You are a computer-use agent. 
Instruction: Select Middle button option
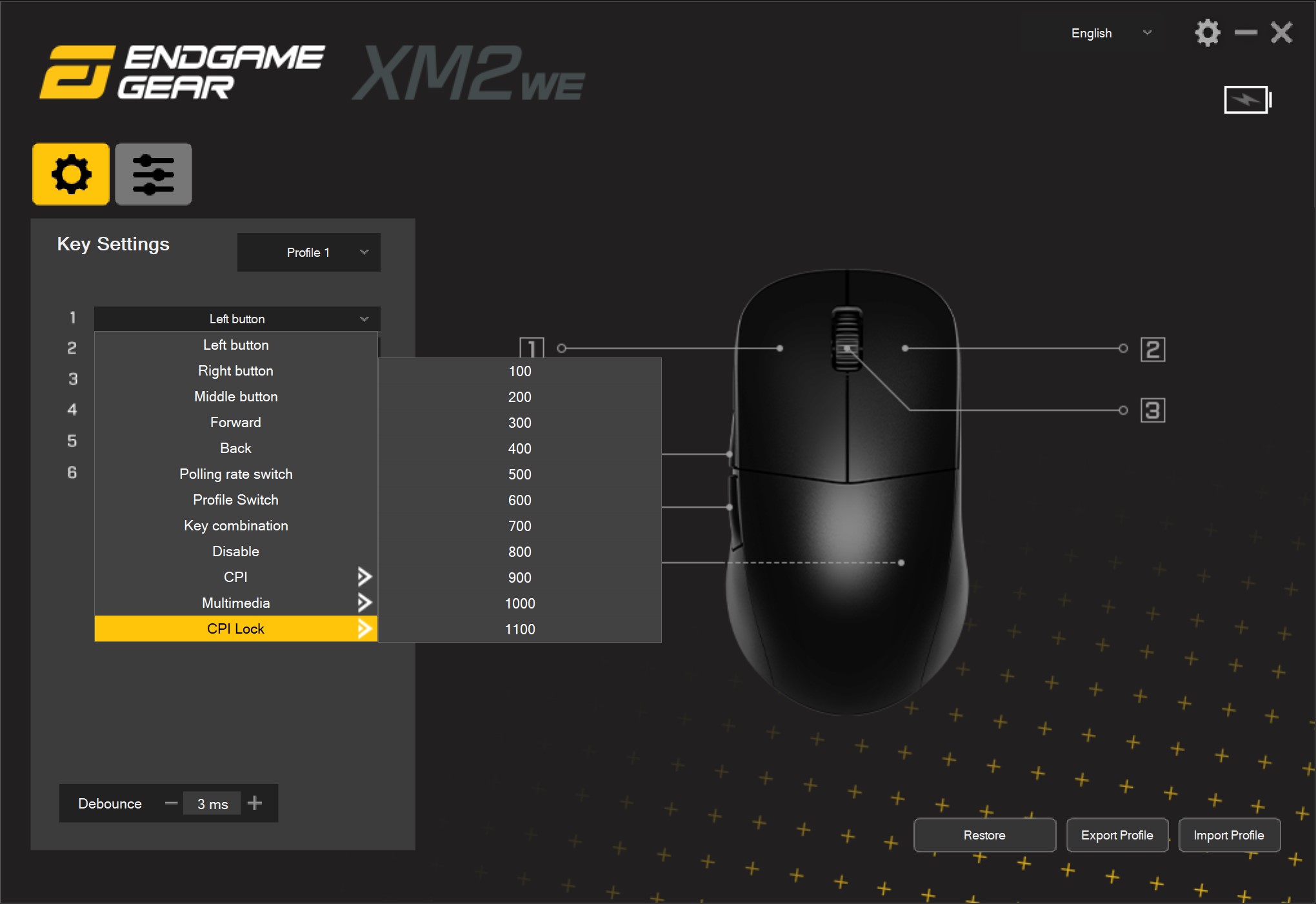pos(236,397)
